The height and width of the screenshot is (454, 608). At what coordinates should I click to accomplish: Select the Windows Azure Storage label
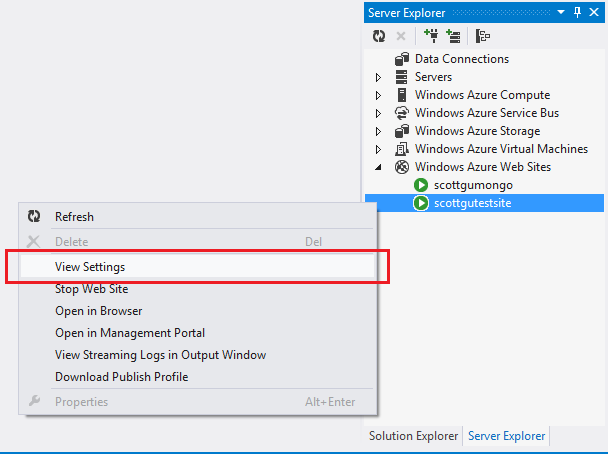[477, 131]
